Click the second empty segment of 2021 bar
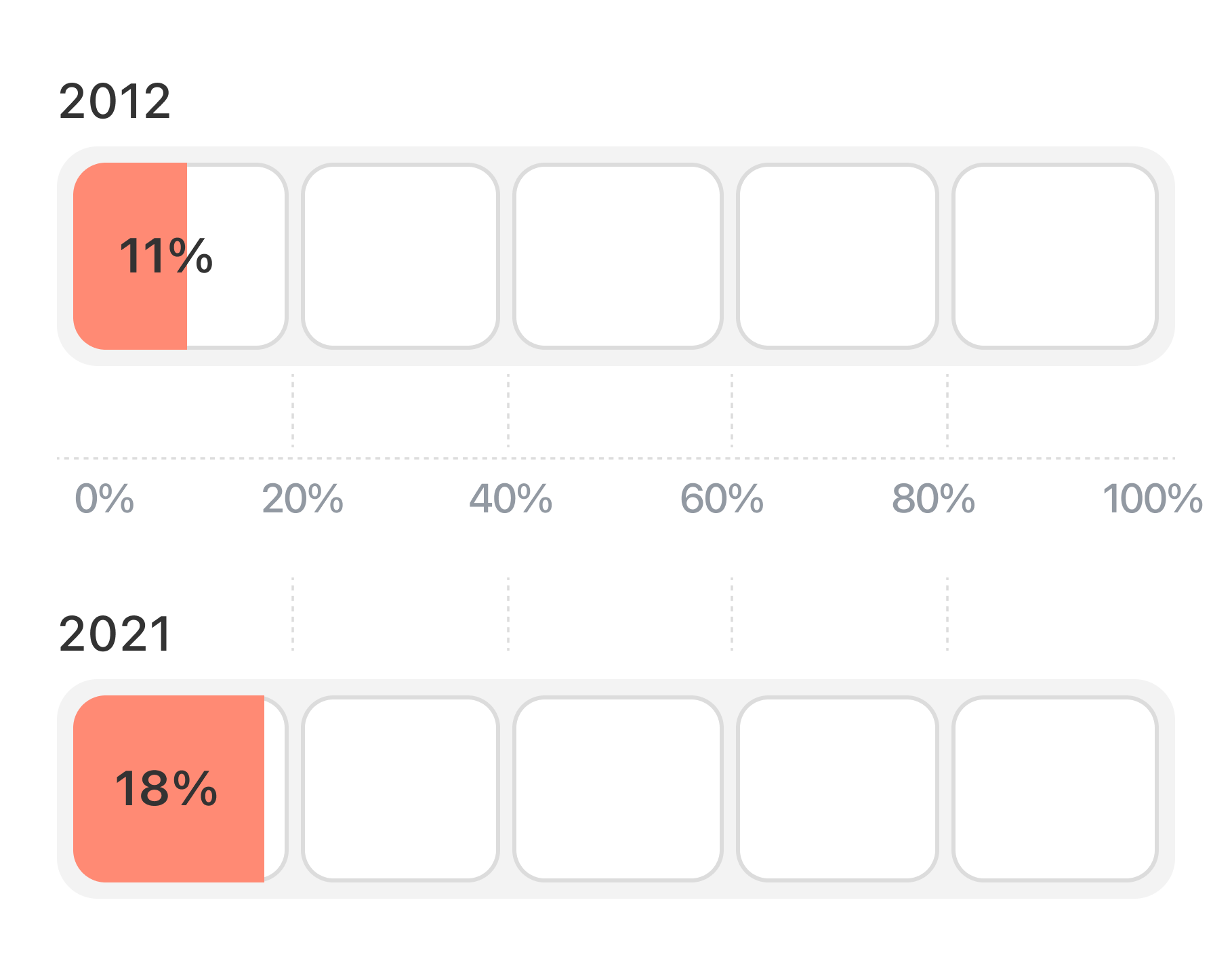 401,789
